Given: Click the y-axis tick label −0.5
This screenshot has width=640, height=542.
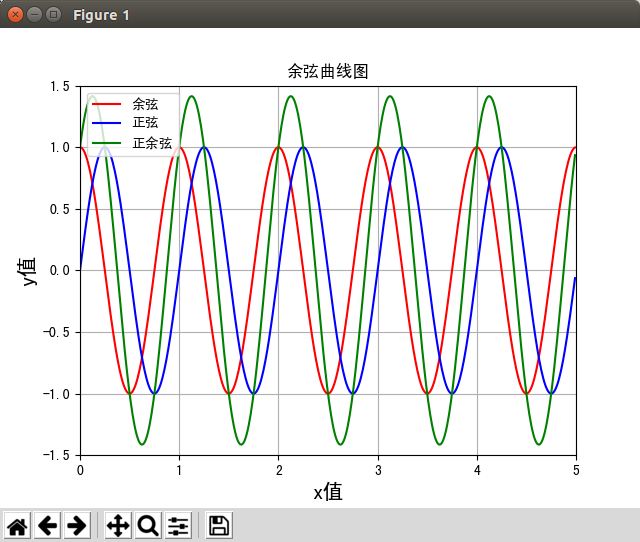Looking at the screenshot, I should coord(56,332).
